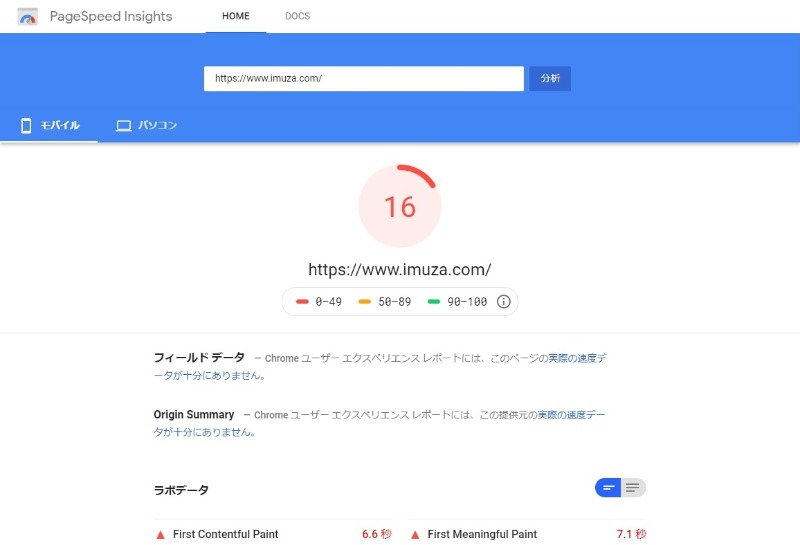800x545 pixels.
Task: Open the HOME tab
Action: pos(236,16)
